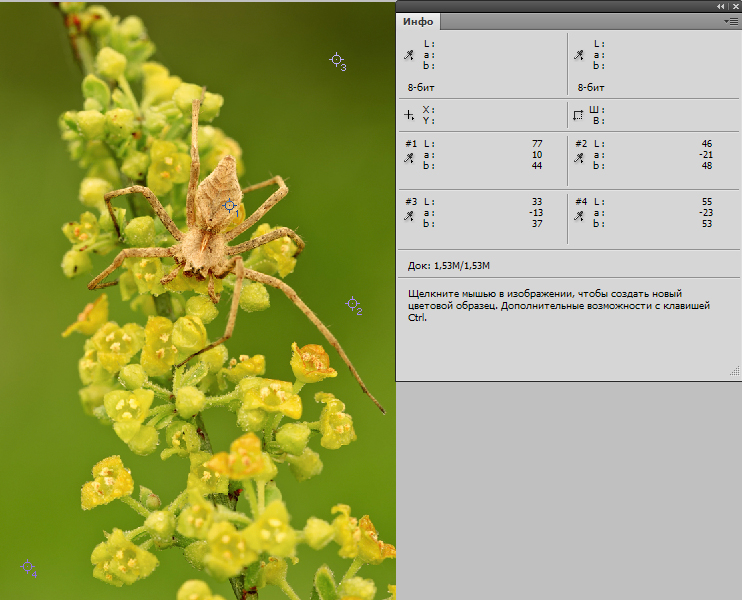
Task: Click the left 8-бит bit depth label
Action: [422, 88]
